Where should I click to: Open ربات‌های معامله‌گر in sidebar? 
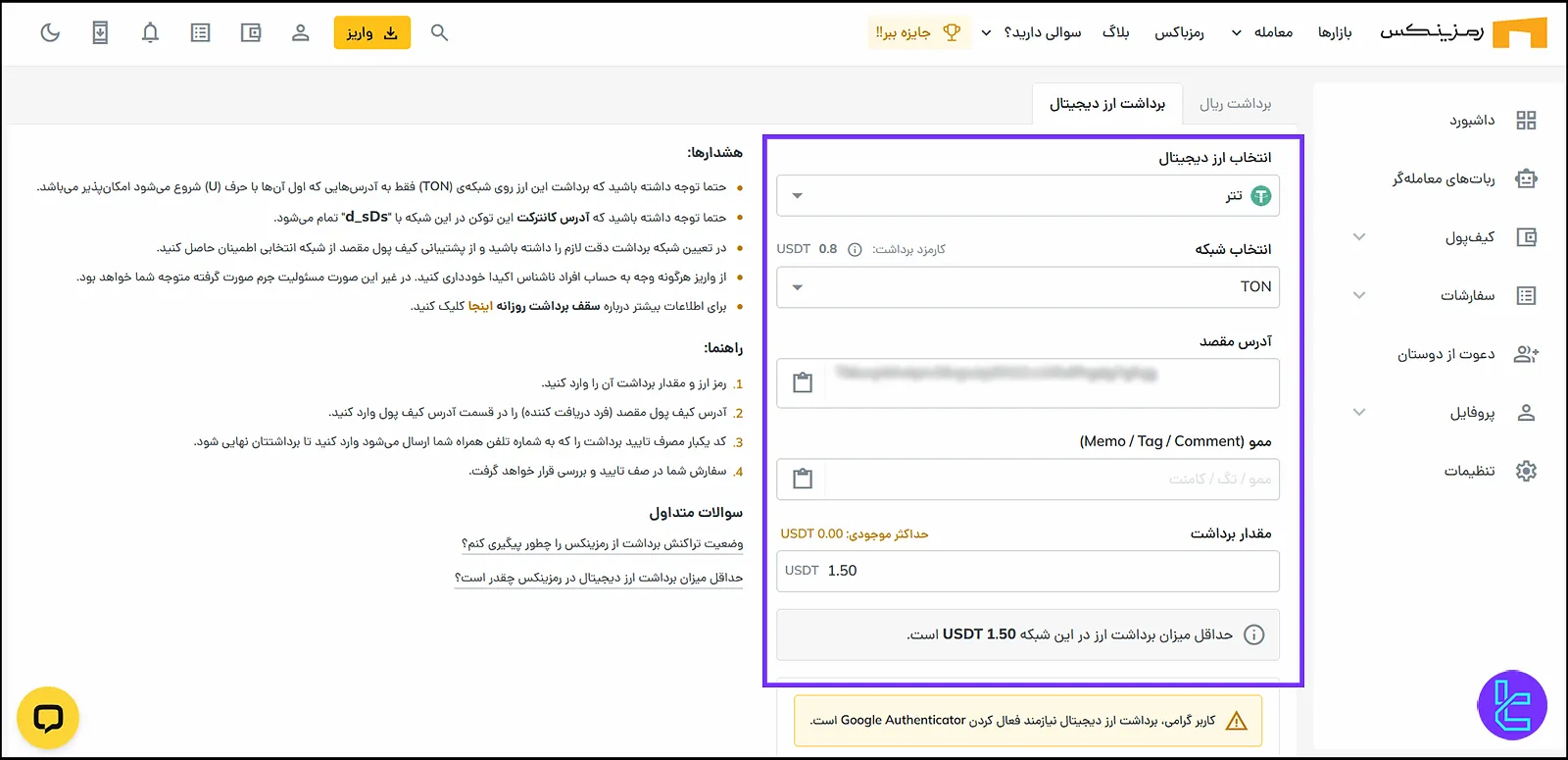tap(1444, 178)
